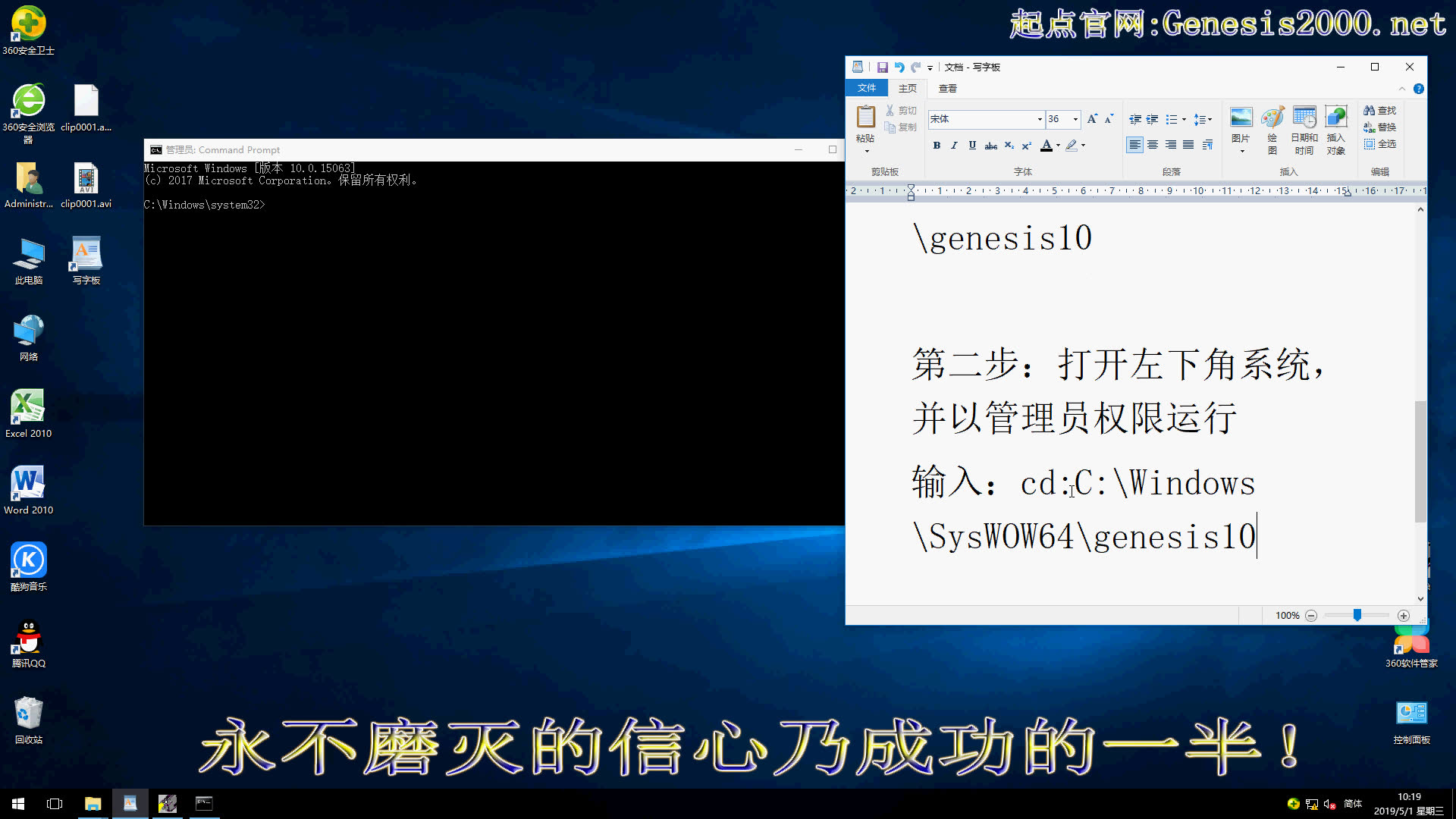This screenshot has width=1456, height=819.
Task: Toggle bold formatting on selected text
Action: click(x=937, y=145)
